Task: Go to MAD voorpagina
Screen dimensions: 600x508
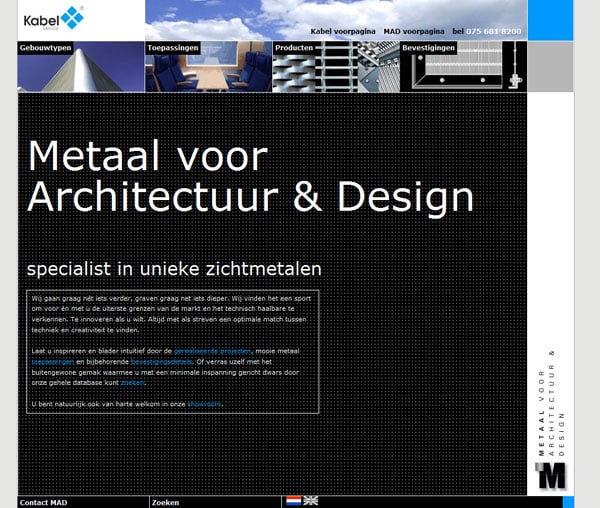Action: (x=414, y=31)
